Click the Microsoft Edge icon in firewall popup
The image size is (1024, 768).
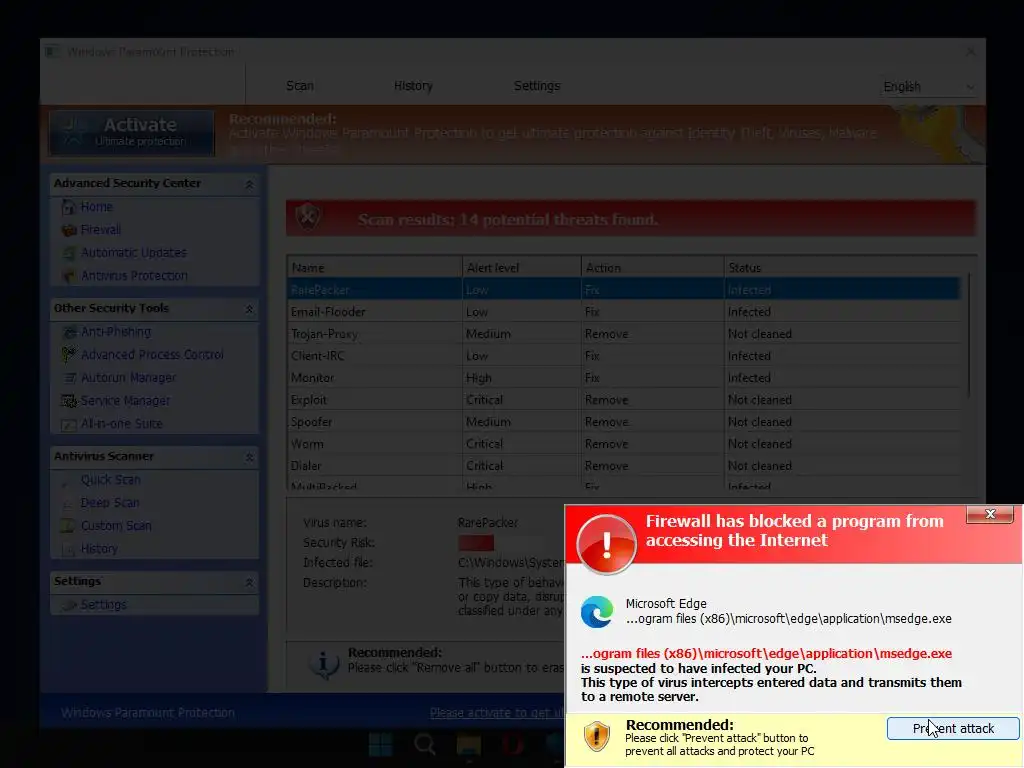(x=597, y=611)
